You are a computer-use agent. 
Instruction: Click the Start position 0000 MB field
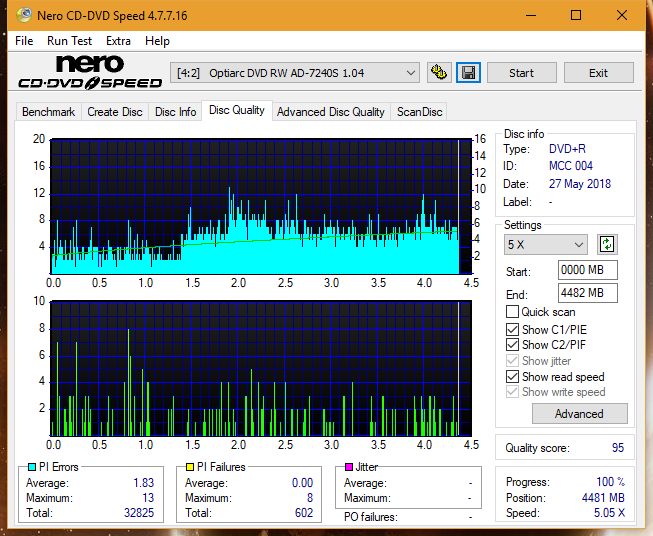coord(588,270)
